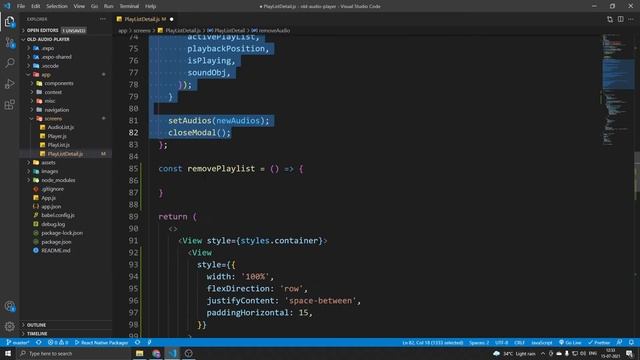Screen dimensions: 640x360
Task: Open the Extensions view
Action: [9, 104]
